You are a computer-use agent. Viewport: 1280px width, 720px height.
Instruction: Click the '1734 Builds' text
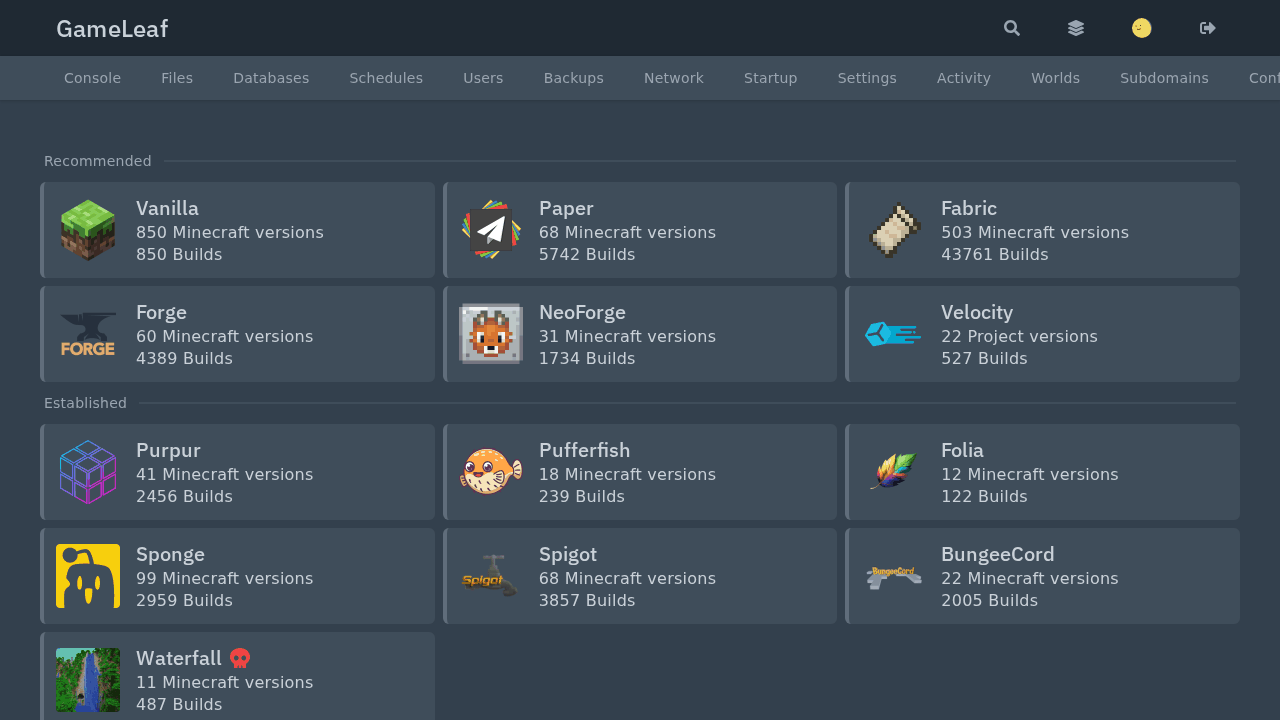click(587, 358)
